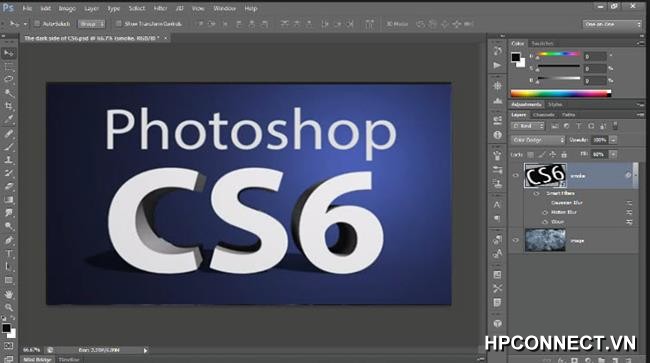Viewport: 650px width, 363px height.
Task: Open the Color panel flyout menu
Action: coord(640,43)
